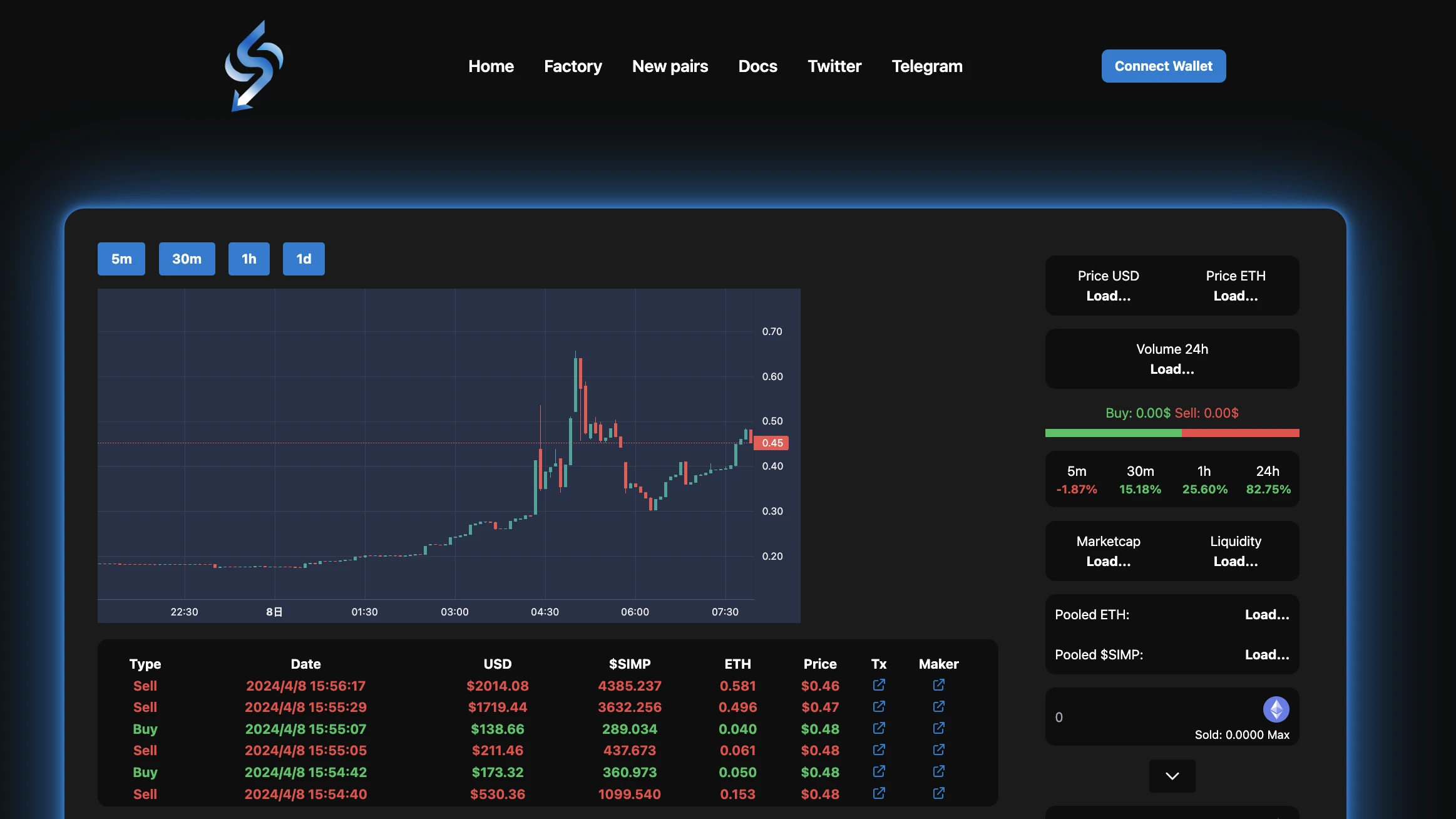Screen dimensions: 1456x819
Task: Open the Telegram link
Action: point(926,66)
